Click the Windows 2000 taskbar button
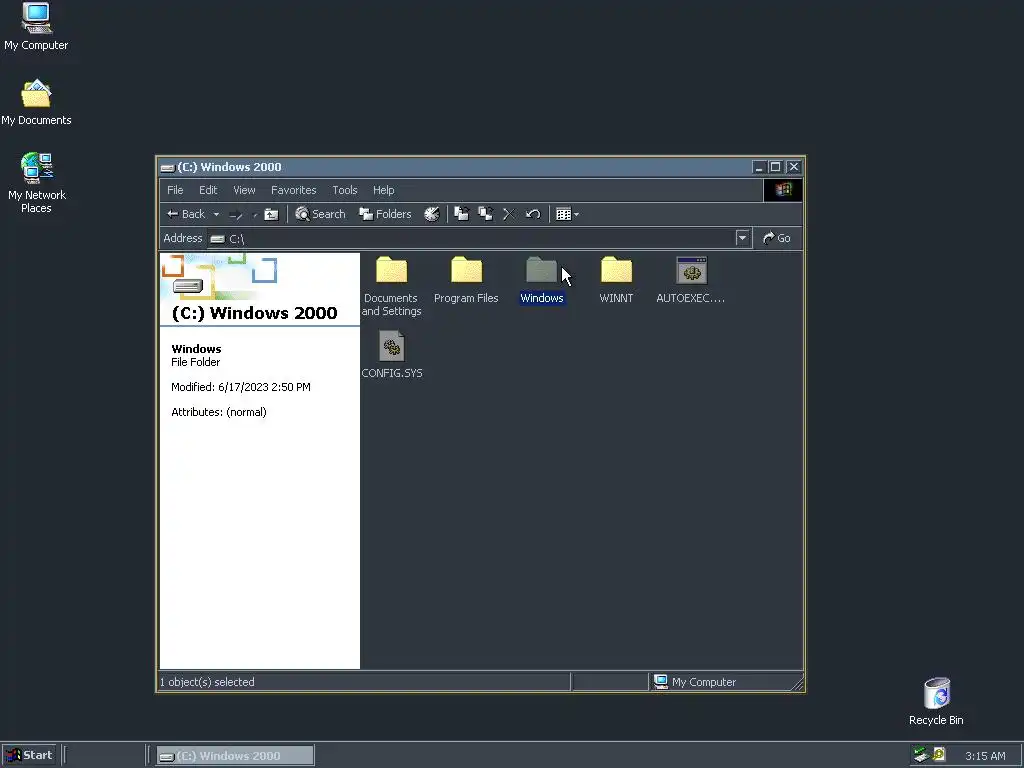Image resolution: width=1024 pixels, height=768 pixels. coord(235,756)
